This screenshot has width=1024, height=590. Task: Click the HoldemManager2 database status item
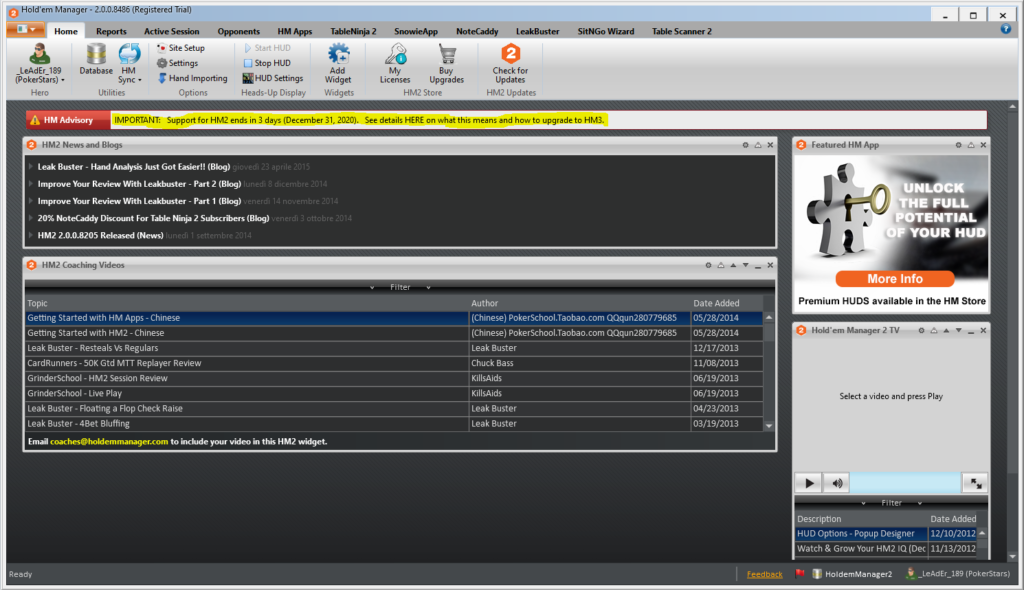(x=852, y=574)
